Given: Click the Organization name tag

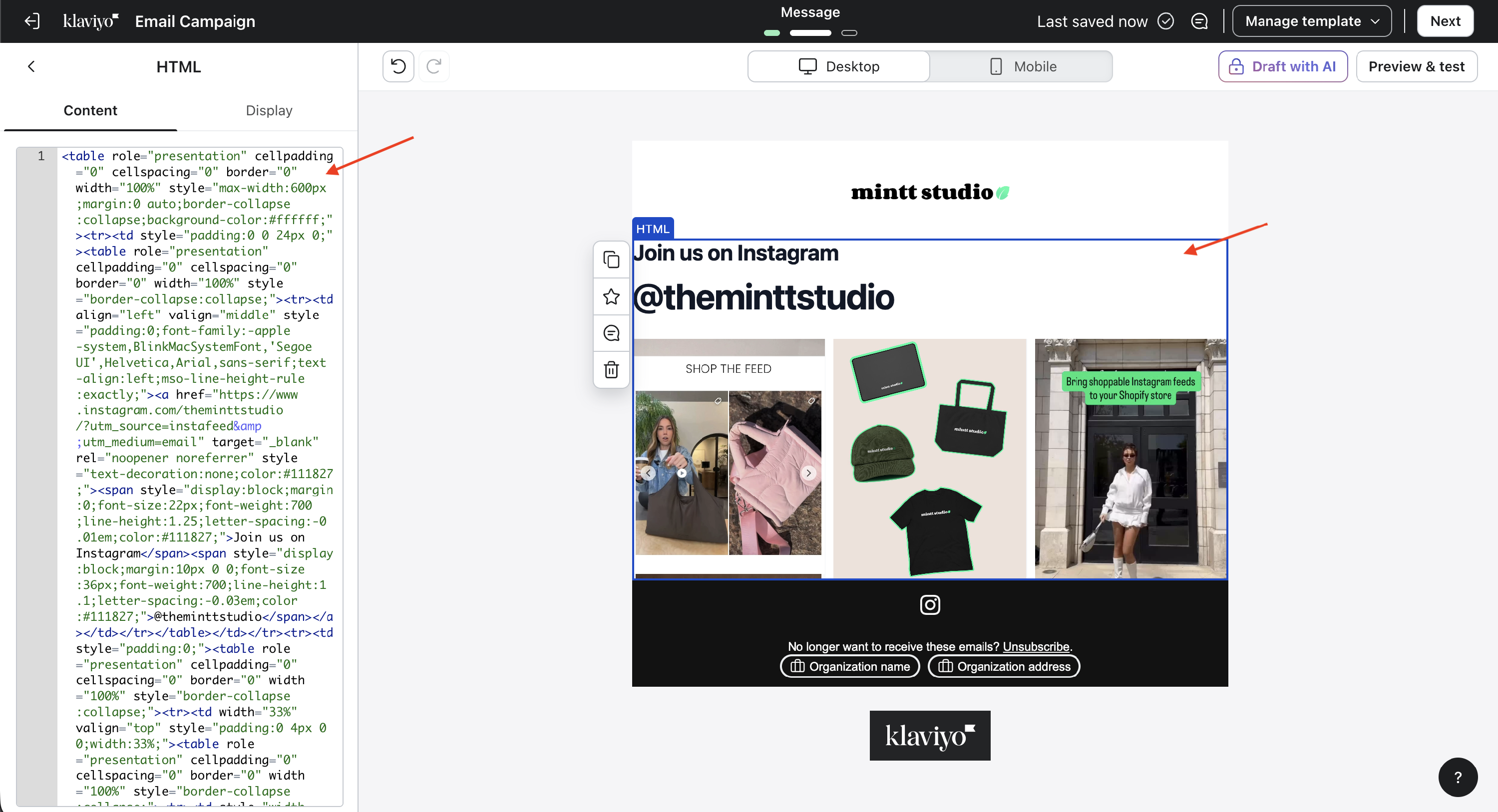Looking at the screenshot, I should 849,666.
